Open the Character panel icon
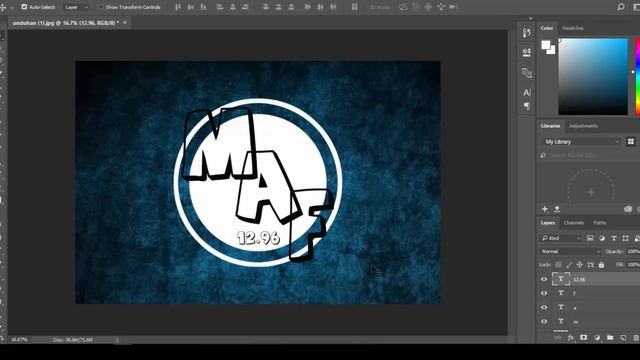This screenshot has height=360, width=640. [527, 93]
